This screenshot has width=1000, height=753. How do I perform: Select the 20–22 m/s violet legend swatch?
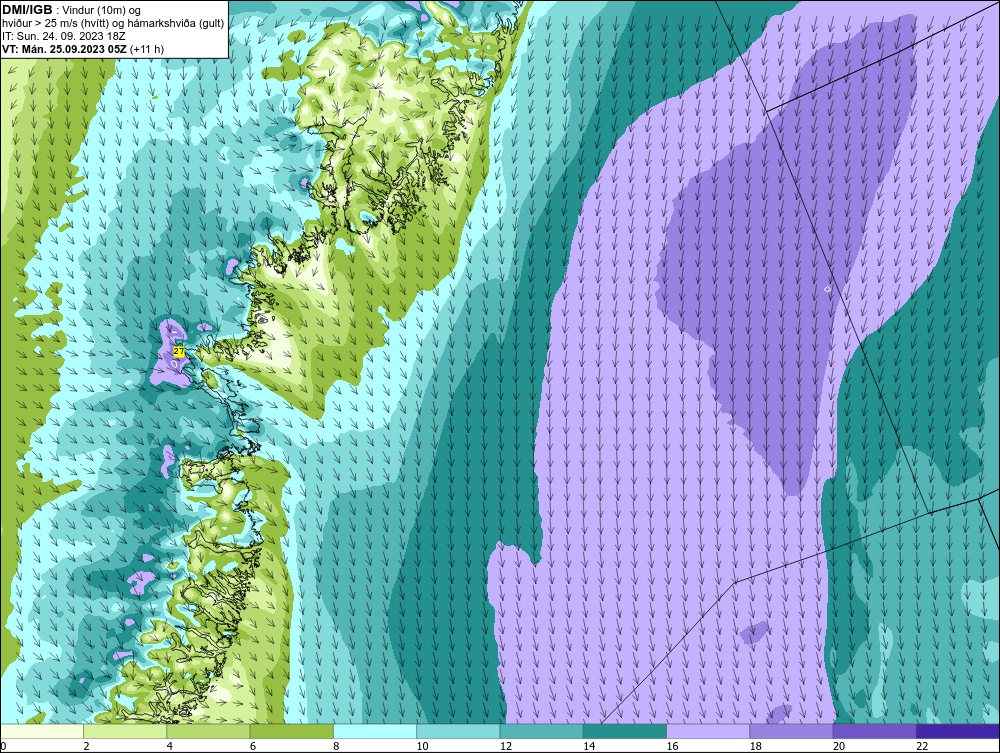coord(874,731)
